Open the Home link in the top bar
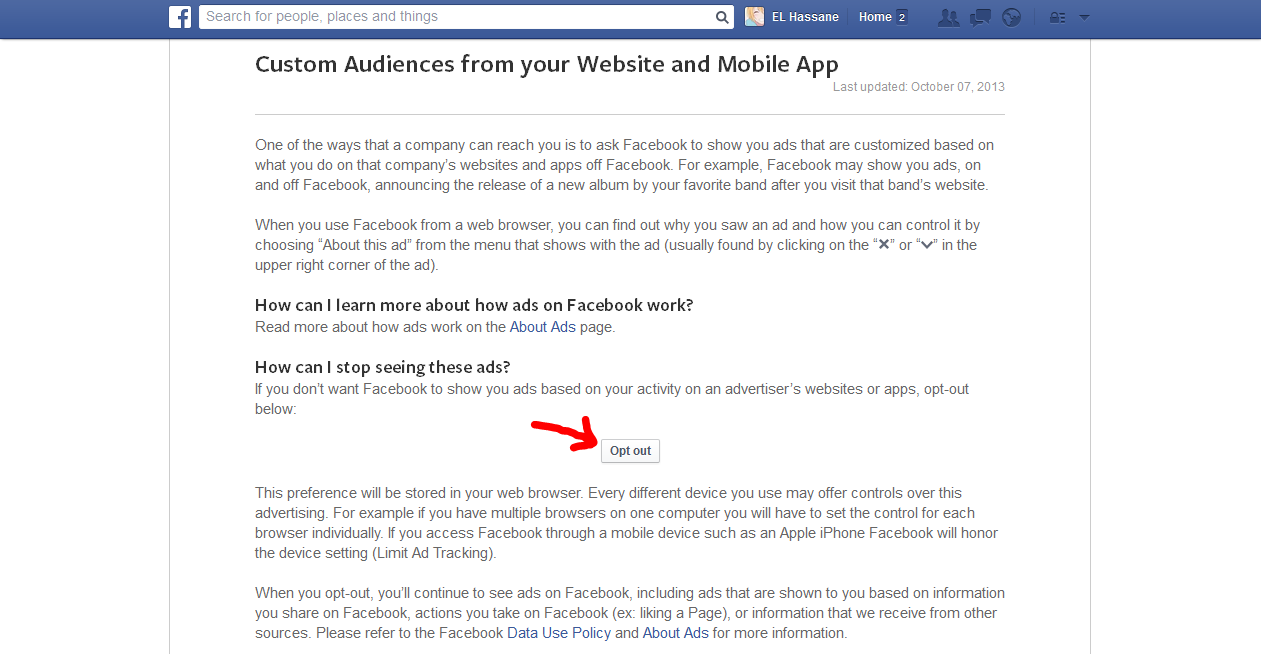The image size is (1261, 654). (x=875, y=17)
